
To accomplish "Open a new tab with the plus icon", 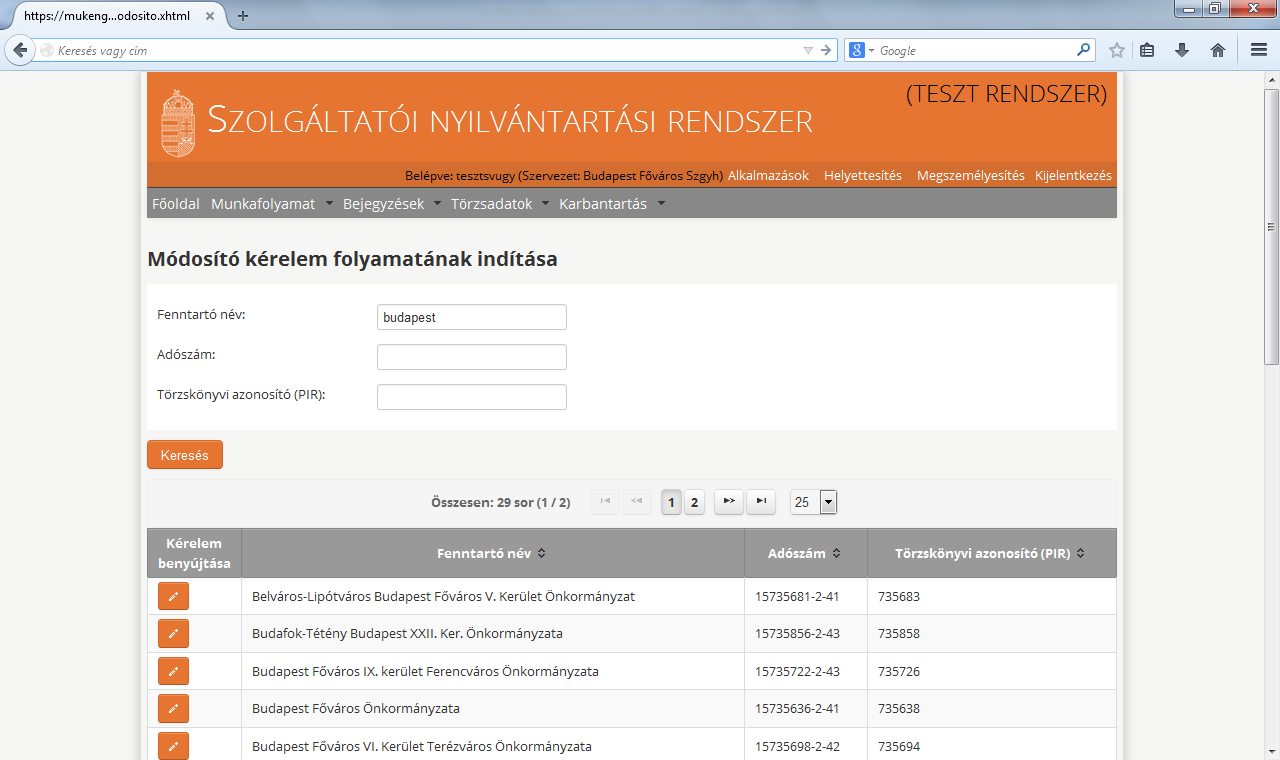I will (243, 16).
